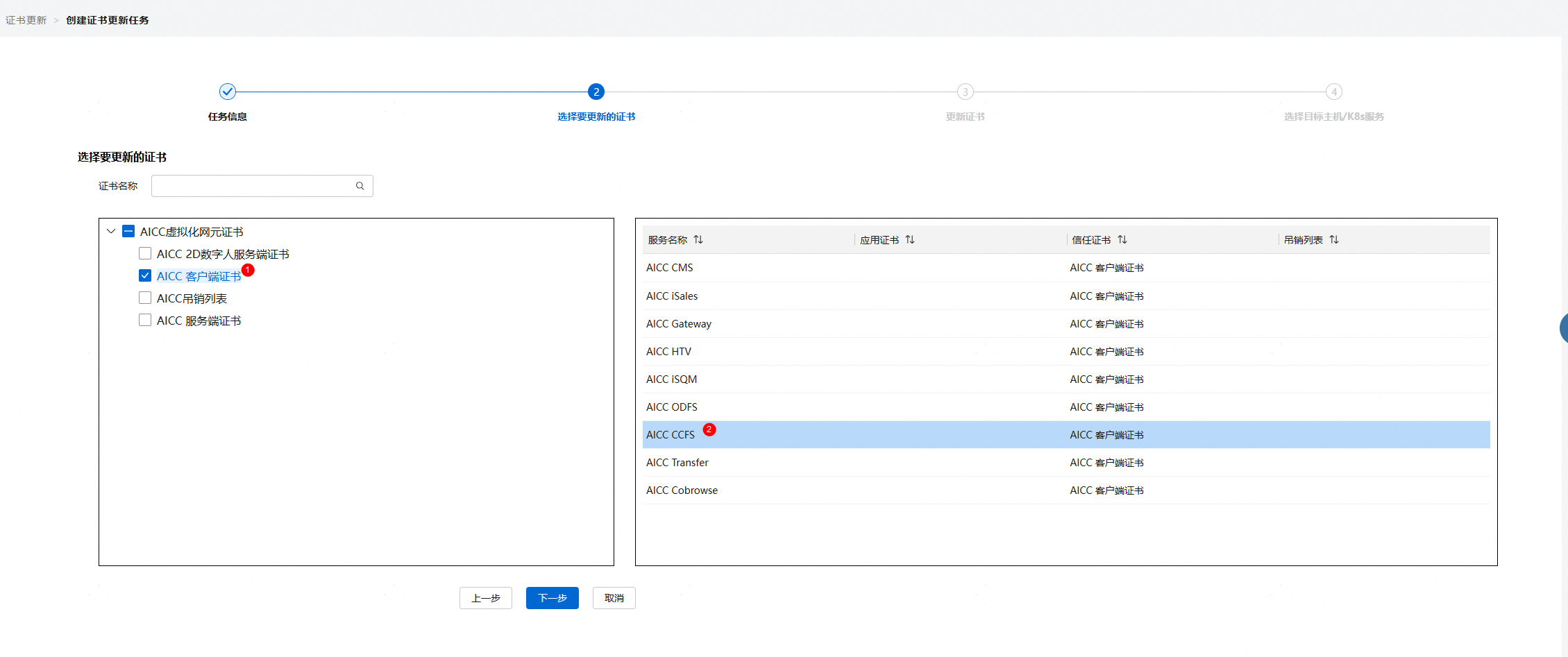Click the 任务信息 step label
Image resolution: width=1568 pixels, height=657 pixels.
pyautogui.click(x=228, y=117)
